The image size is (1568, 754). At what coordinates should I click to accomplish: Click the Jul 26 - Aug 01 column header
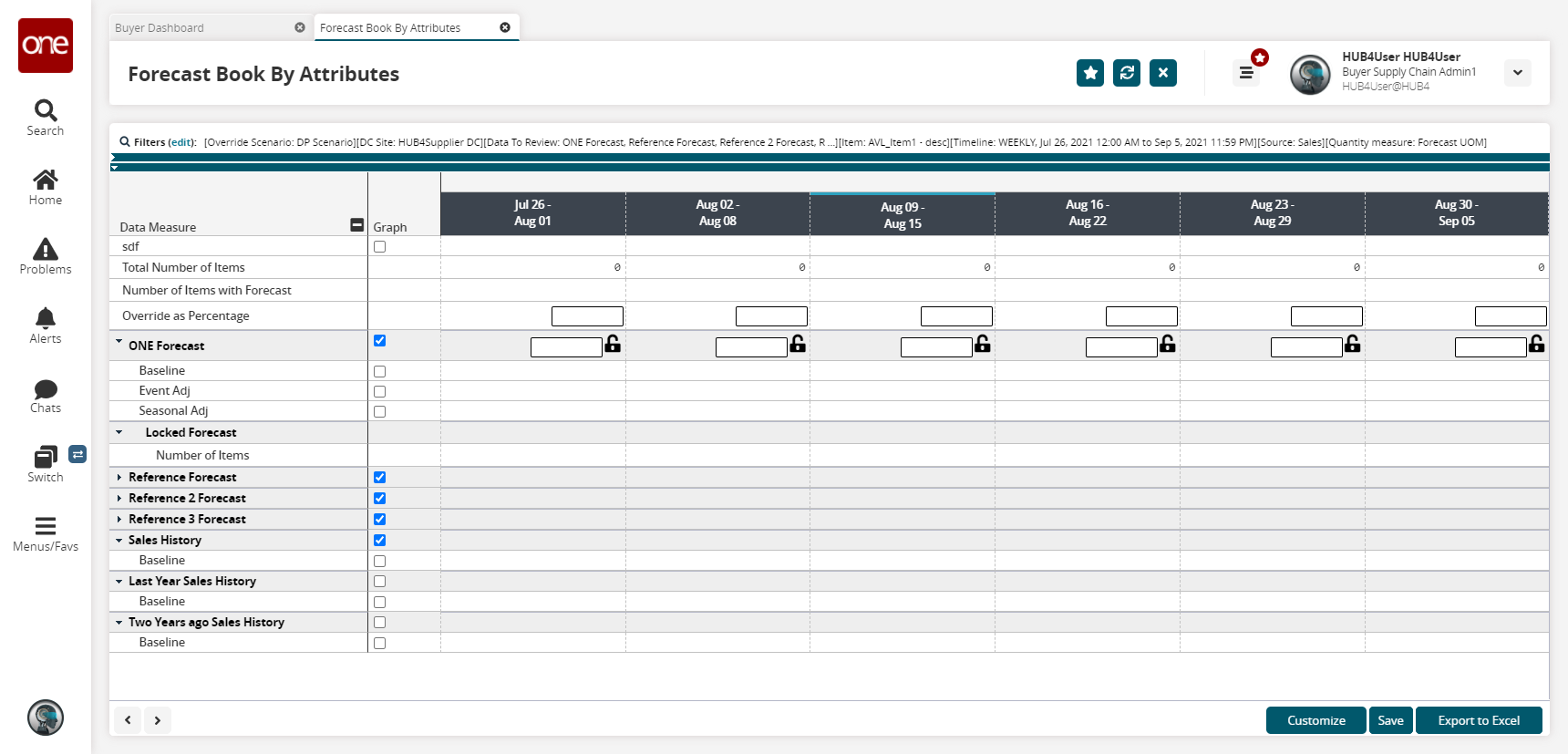pyautogui.click(x=532, y=213)
